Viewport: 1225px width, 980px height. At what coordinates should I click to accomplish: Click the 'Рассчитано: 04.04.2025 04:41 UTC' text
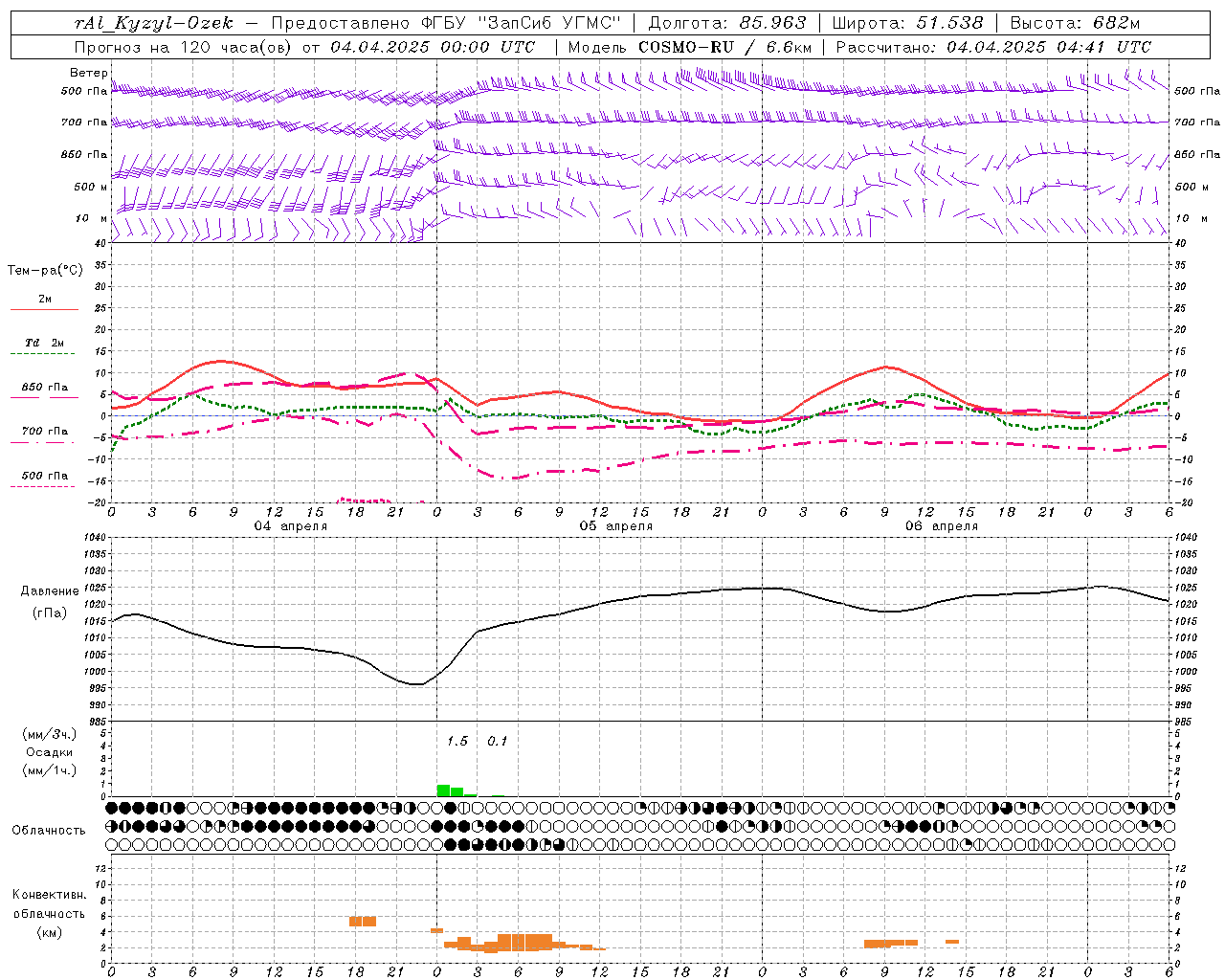tap(993, 47)
